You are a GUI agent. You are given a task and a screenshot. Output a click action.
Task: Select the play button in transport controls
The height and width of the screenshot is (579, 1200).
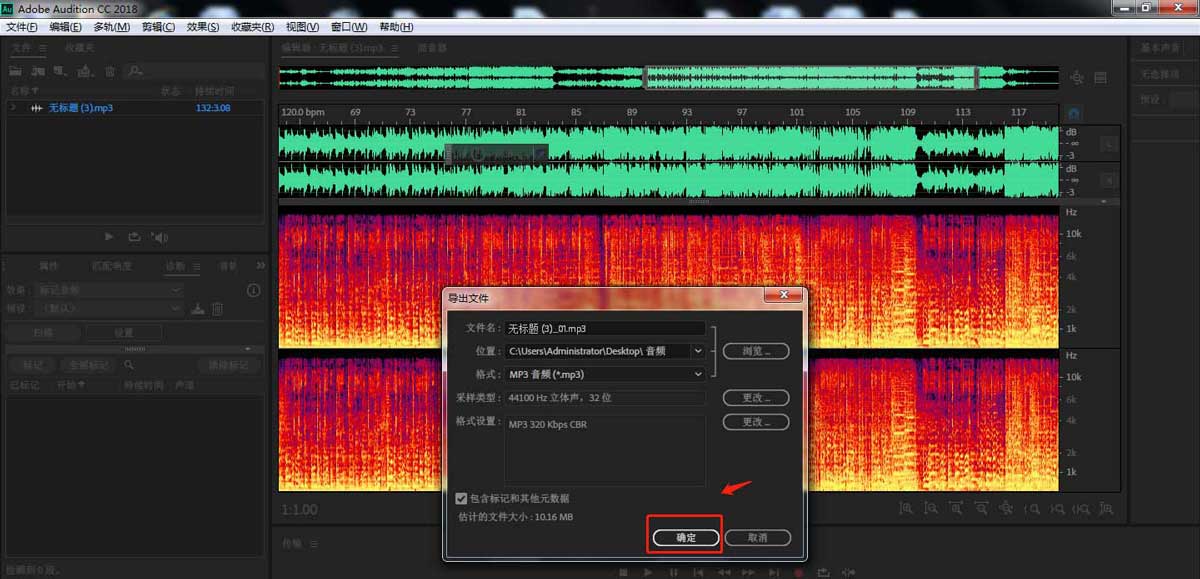point(648,571)
